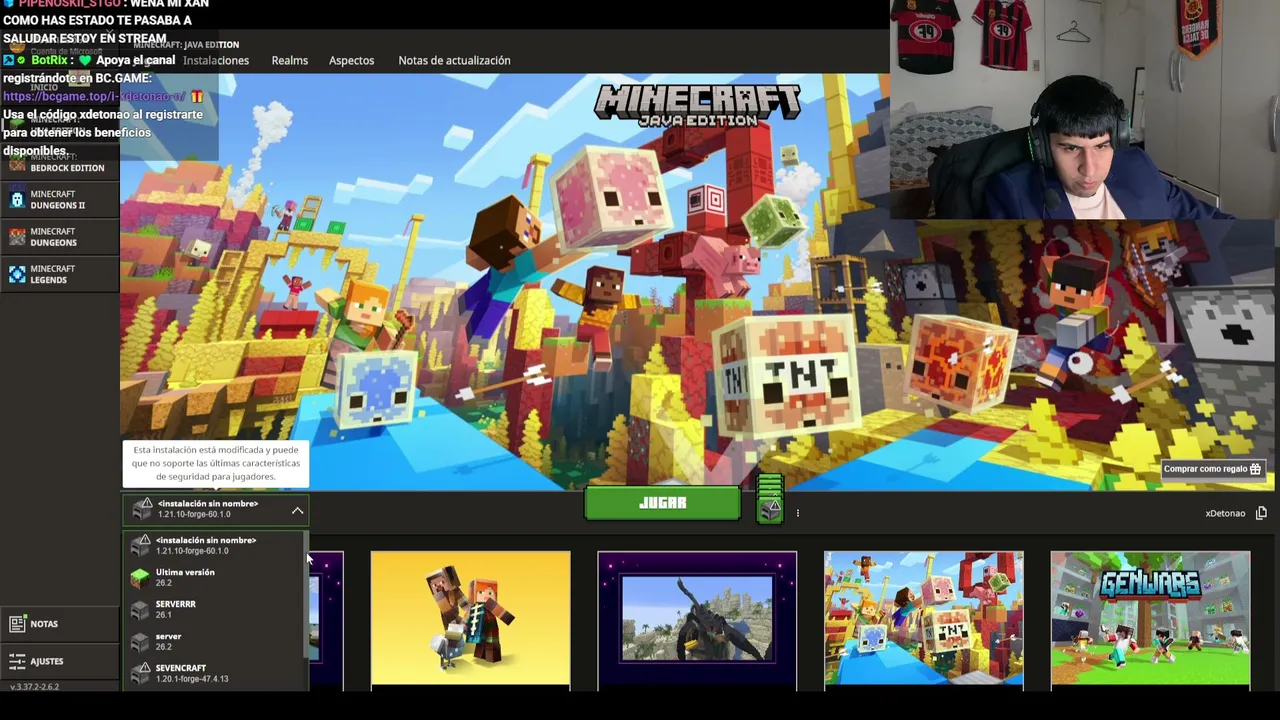The image size is (1280, 720).
Task: Click the green JUGAR button
Action: pos(662,503)
